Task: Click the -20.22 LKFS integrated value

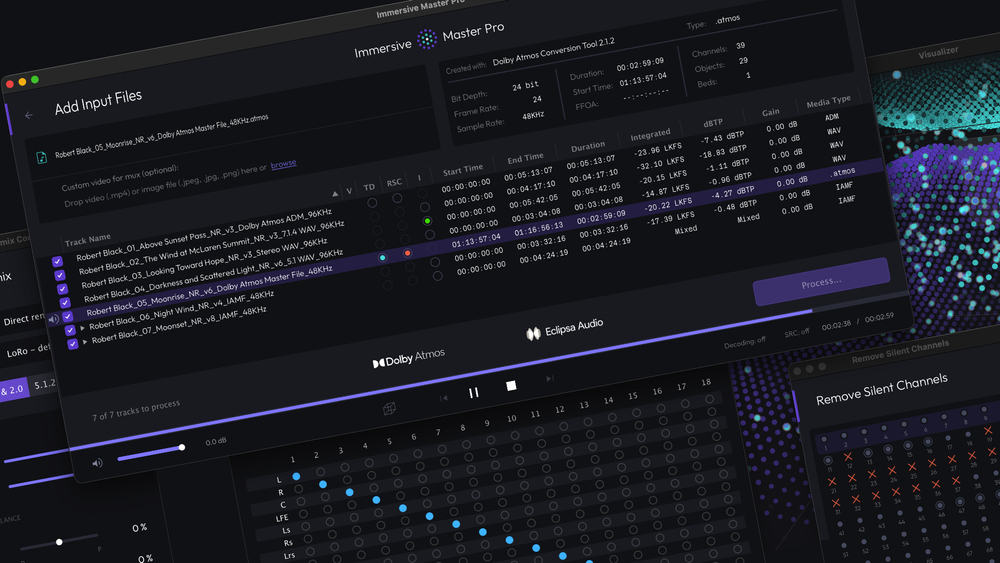Action: point(667,205)
